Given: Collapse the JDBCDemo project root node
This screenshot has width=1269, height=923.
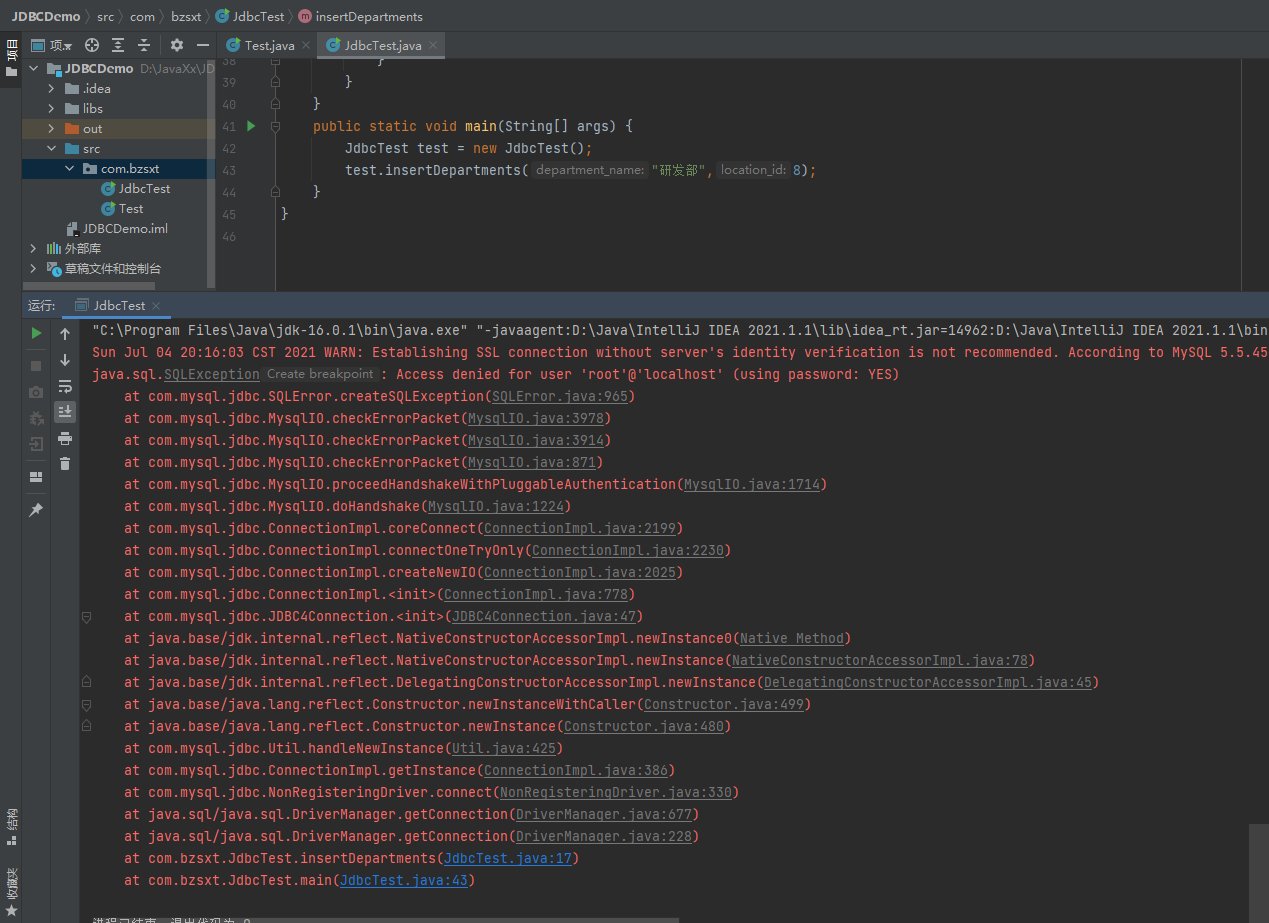Looking at the screenshot, I should point(33,69).
